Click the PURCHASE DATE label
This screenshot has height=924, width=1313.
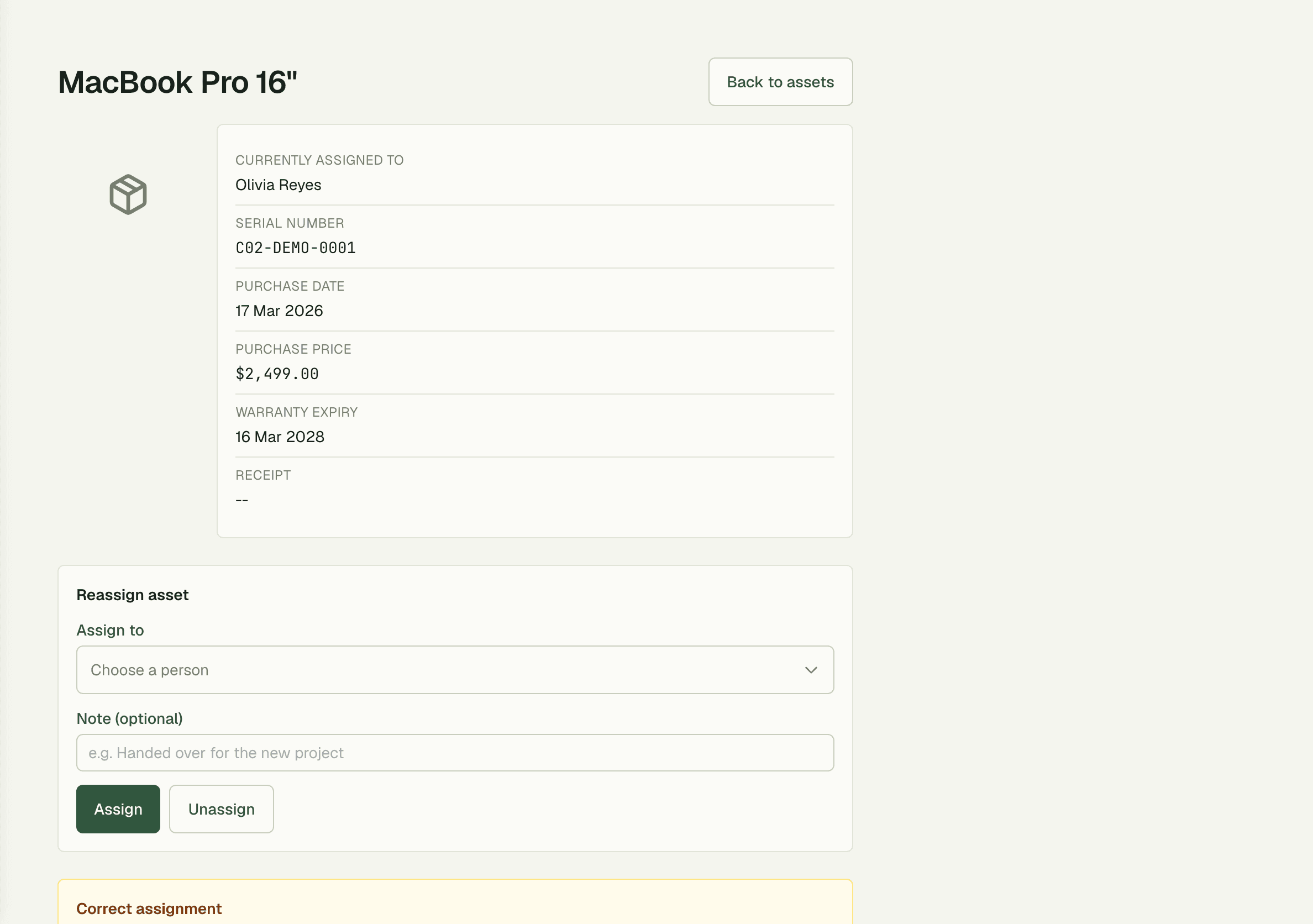pyautogui.click(x=290, y=286)
